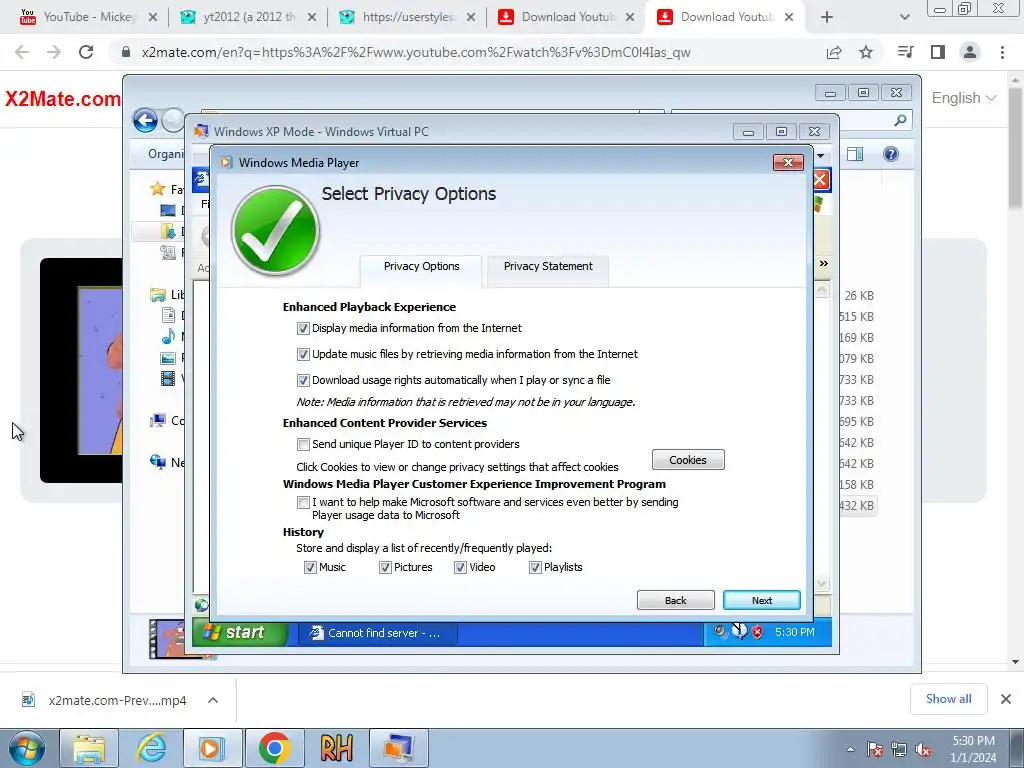Click the Favorites star icon in Explorer
This screenshot has height=768, width=1024.
coord(157,189)
